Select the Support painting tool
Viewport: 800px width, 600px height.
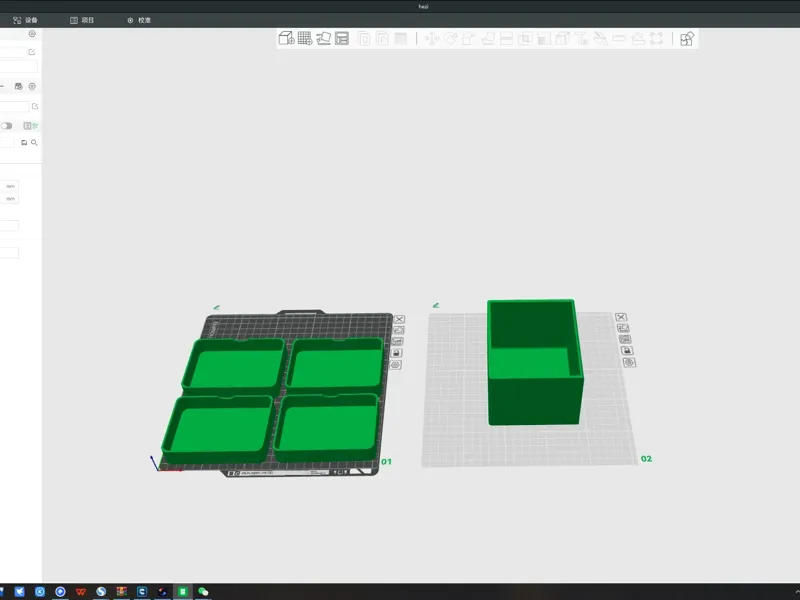tap(544, 39)
